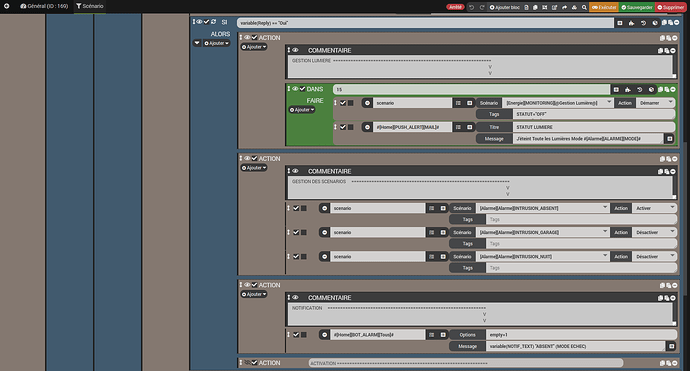Click the orange Exécuter button

click(x=604, y=7)
